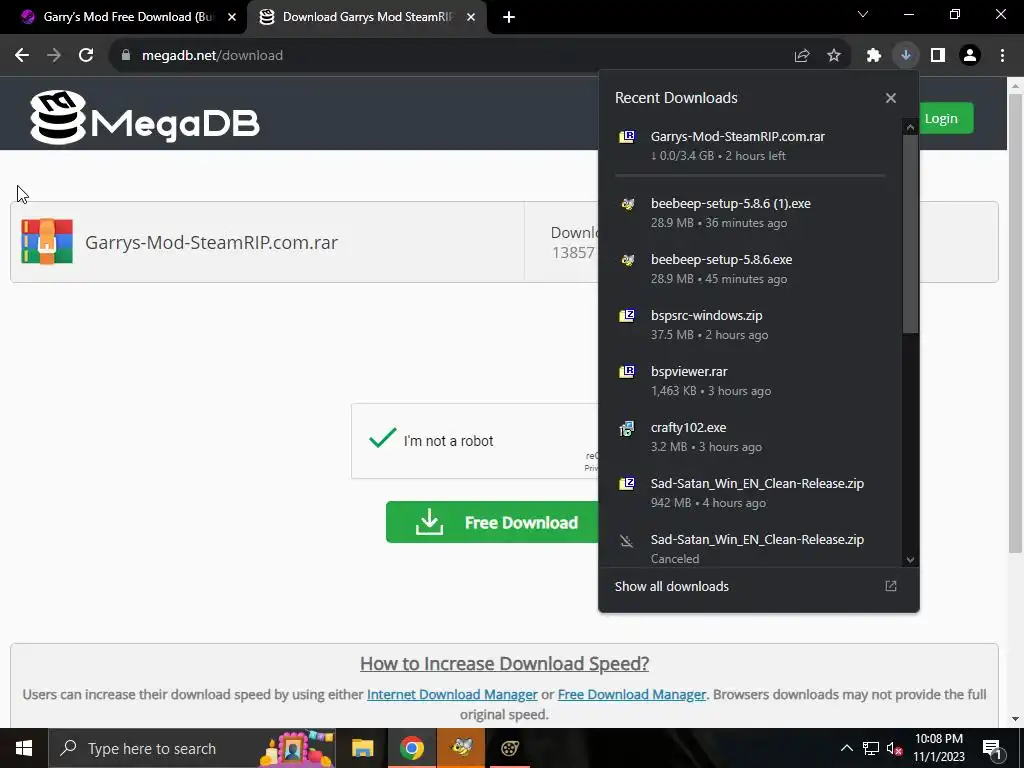This screenshot has height=768, width=1024.
Task: Click the crafty102.exe file icon
Action: (x=627, y=428)
